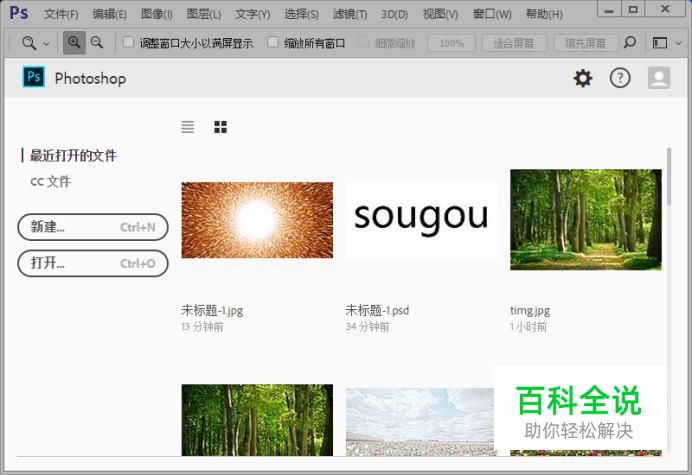Toggle the 细微缩放 checkbox
Image resolution: width=692 pixels, height=475 pixels.
[364, 42]
